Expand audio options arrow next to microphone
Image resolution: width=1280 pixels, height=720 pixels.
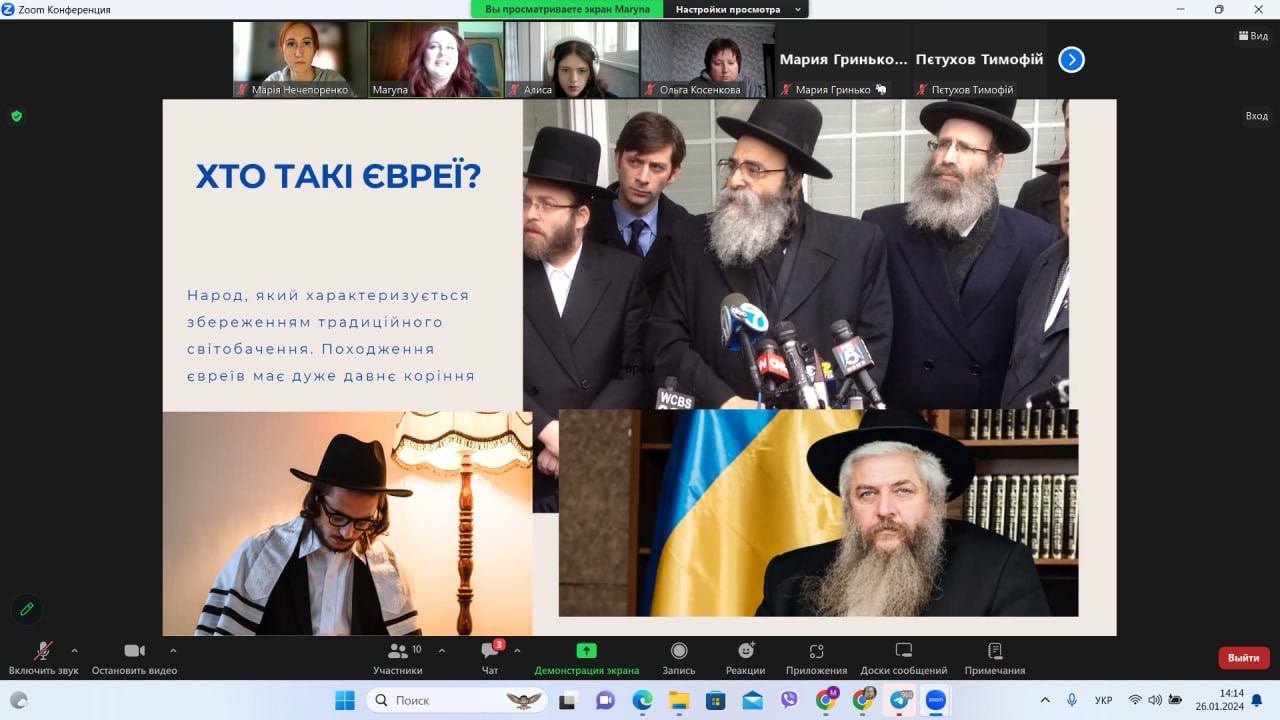coord(74,650)
